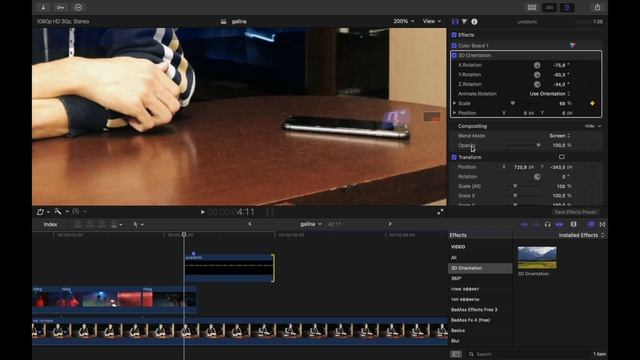Click the X Rotation dial
Image resolution: width=640 pixels, height=360 pixels.
[537, 65]
